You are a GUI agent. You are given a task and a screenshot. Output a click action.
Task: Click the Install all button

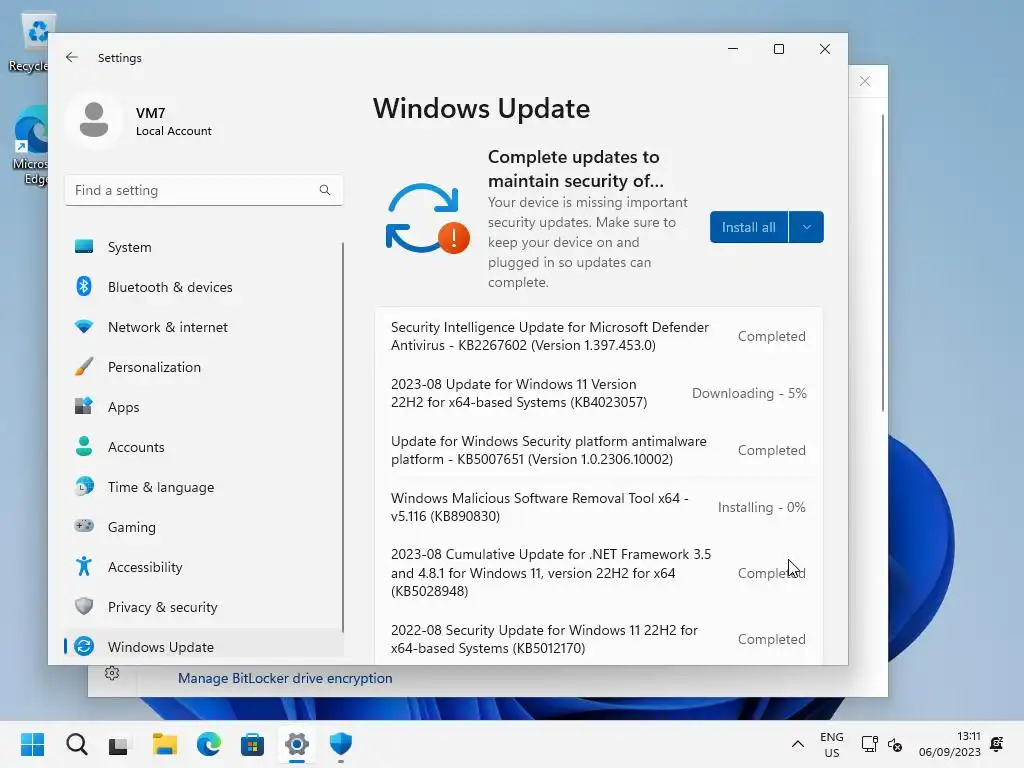(x=748, y=227)
